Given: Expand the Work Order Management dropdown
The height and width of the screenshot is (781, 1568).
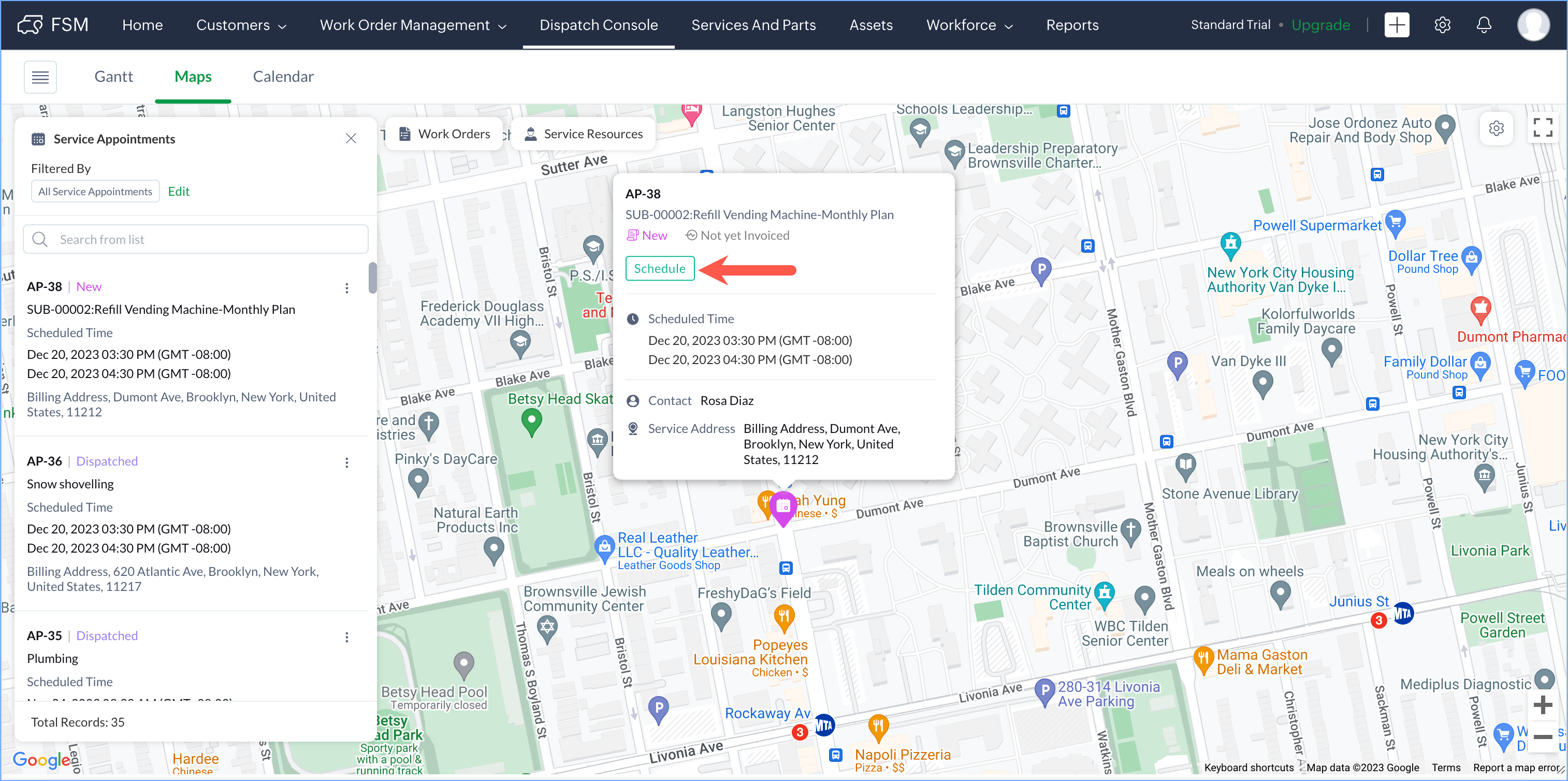Looking at the screenshot, I should (413, 25).
